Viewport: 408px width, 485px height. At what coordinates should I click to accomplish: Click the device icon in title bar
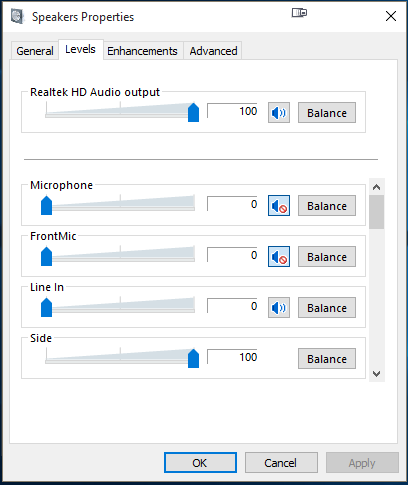pyautogui.click(x=299, y=13)
